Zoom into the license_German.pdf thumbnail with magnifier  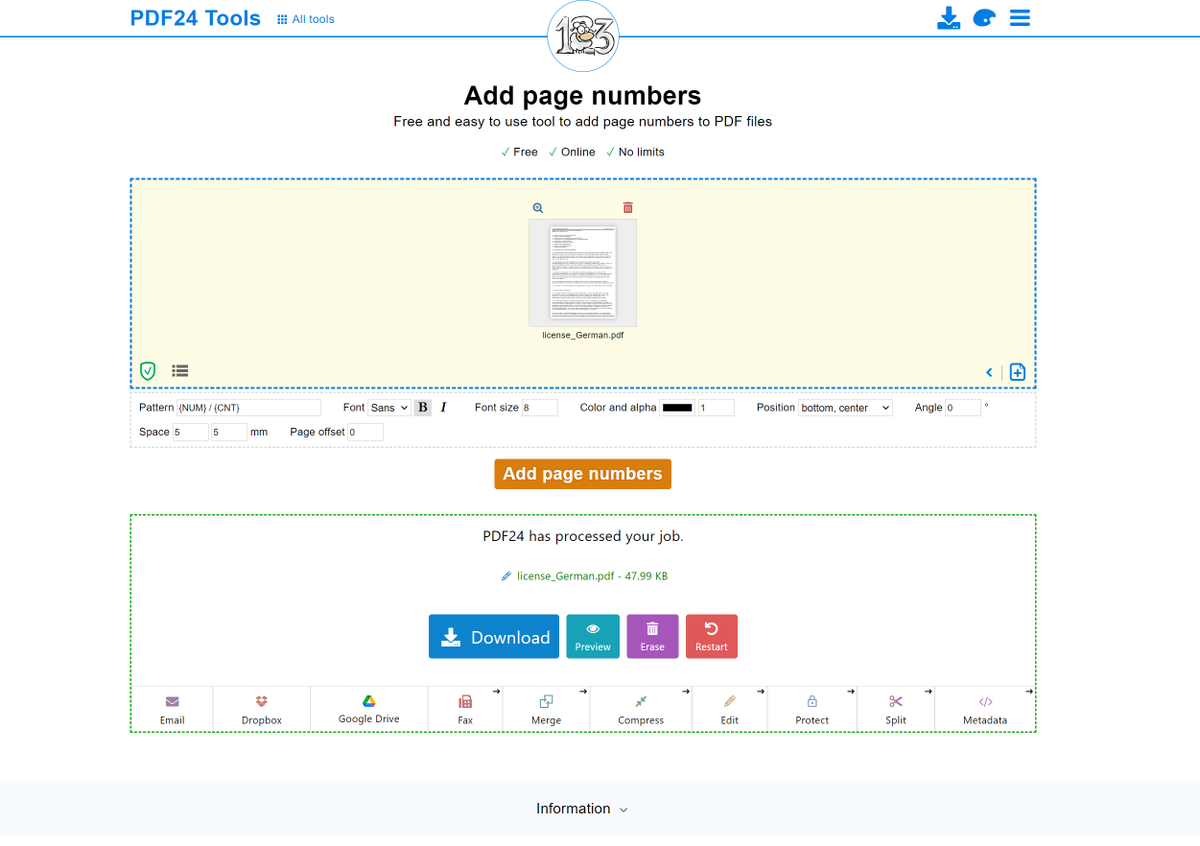(538, 208)
